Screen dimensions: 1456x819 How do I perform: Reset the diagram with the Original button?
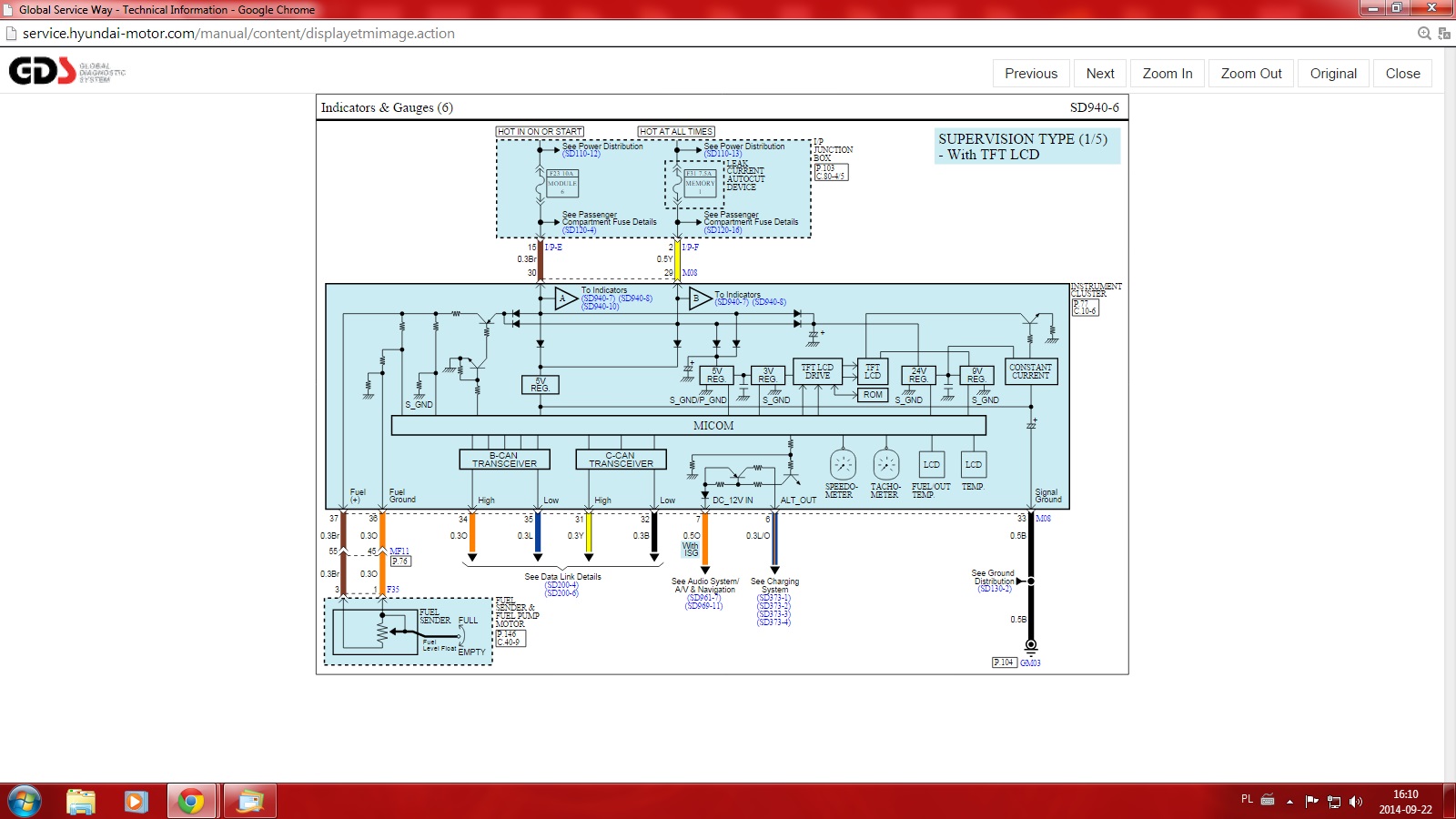click(x=1332, y=74)
